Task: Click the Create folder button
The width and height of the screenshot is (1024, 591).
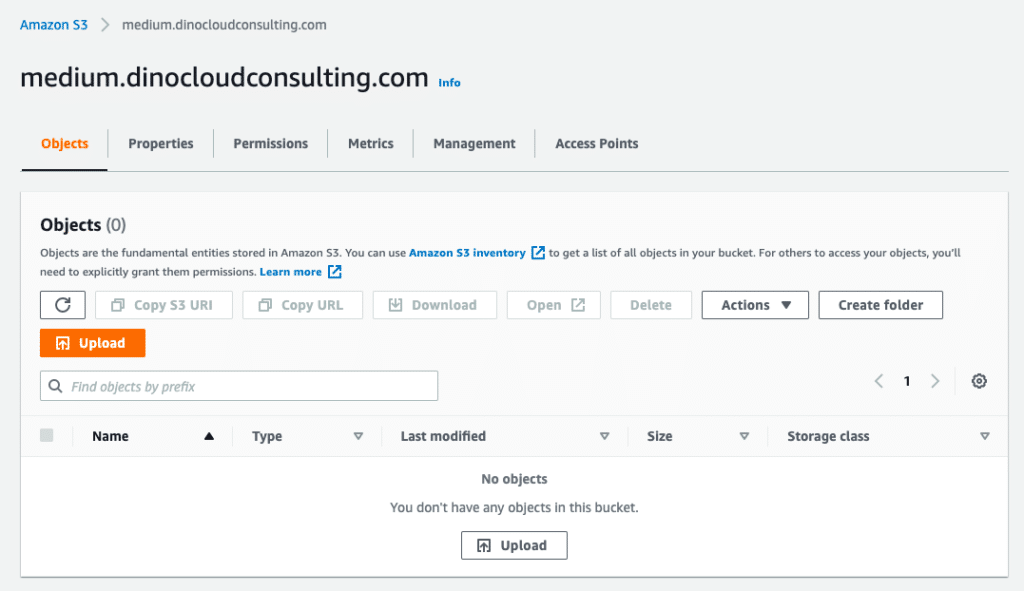Action: (880, 305)
